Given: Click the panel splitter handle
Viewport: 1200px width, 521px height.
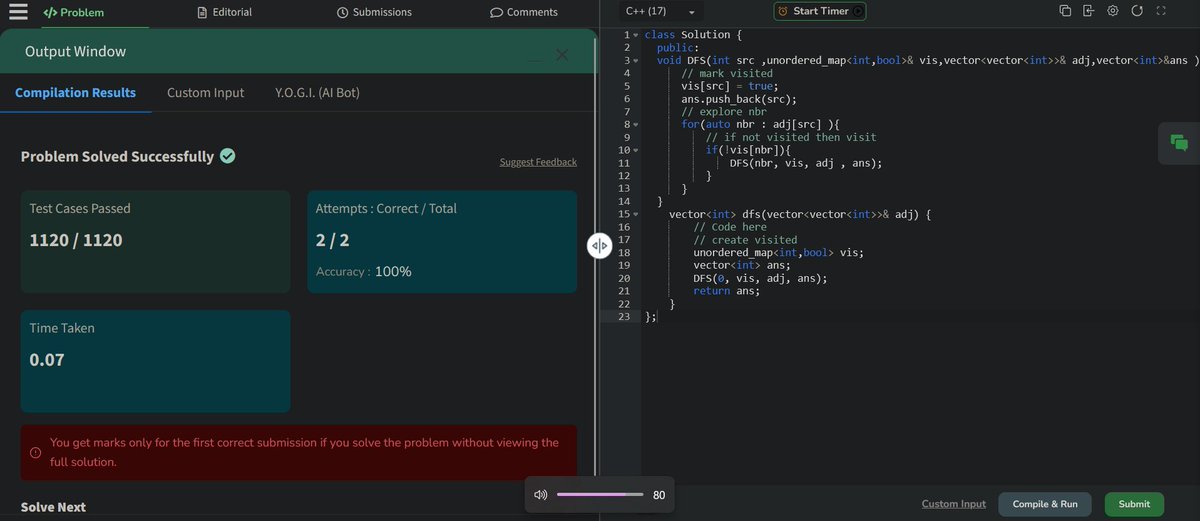Looking at the screenshot, I should point(599,245).
